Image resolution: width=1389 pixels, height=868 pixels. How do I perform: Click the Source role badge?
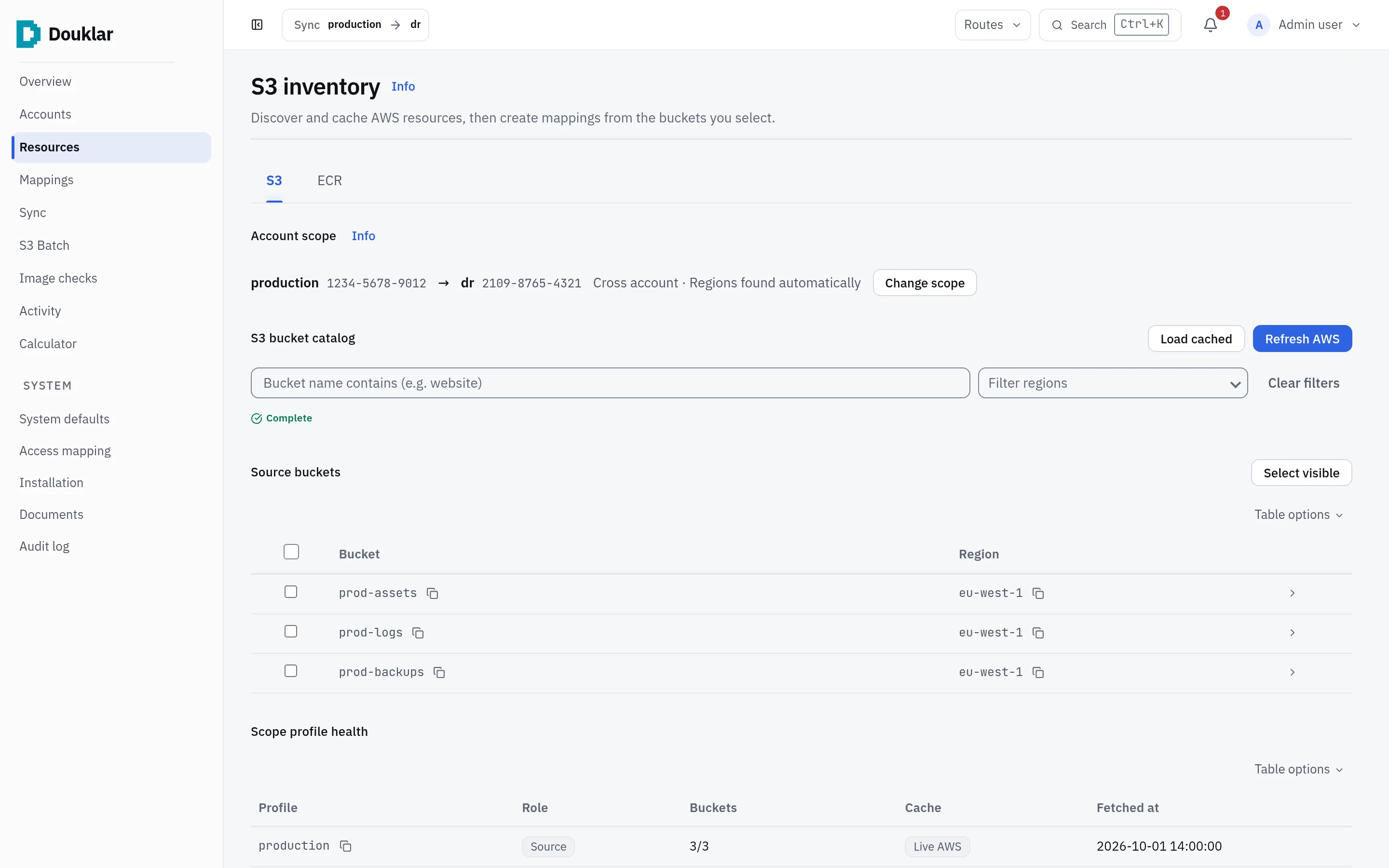coord(548,847)
